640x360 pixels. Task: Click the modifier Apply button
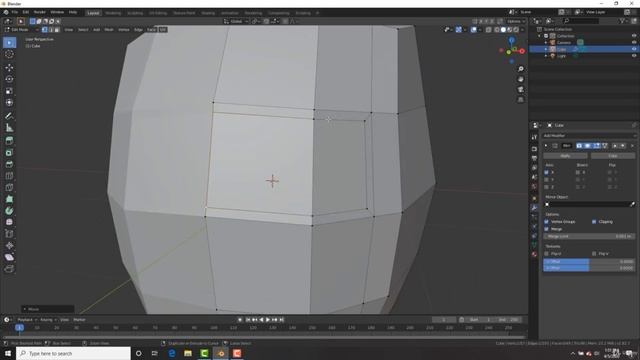[x=565, y=156]
